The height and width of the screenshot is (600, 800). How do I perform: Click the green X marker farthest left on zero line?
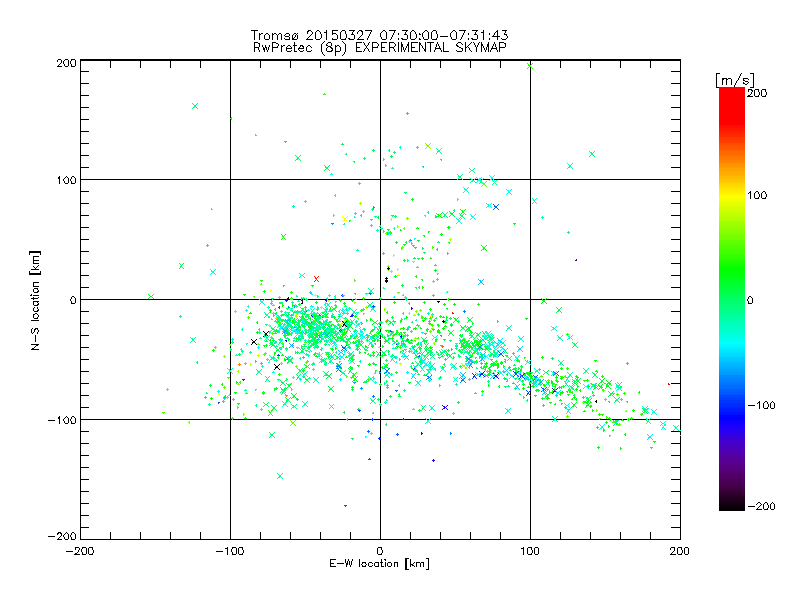pyautogui.click(x=151, y=296)
